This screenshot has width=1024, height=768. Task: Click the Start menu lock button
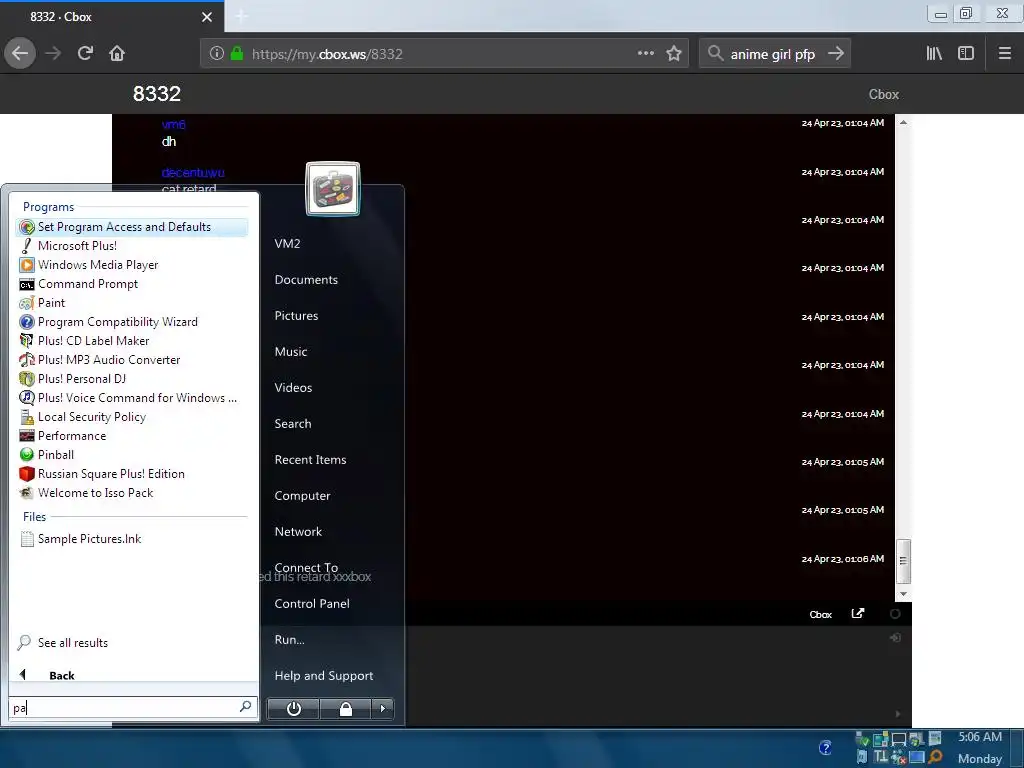[x=345, y=709]
